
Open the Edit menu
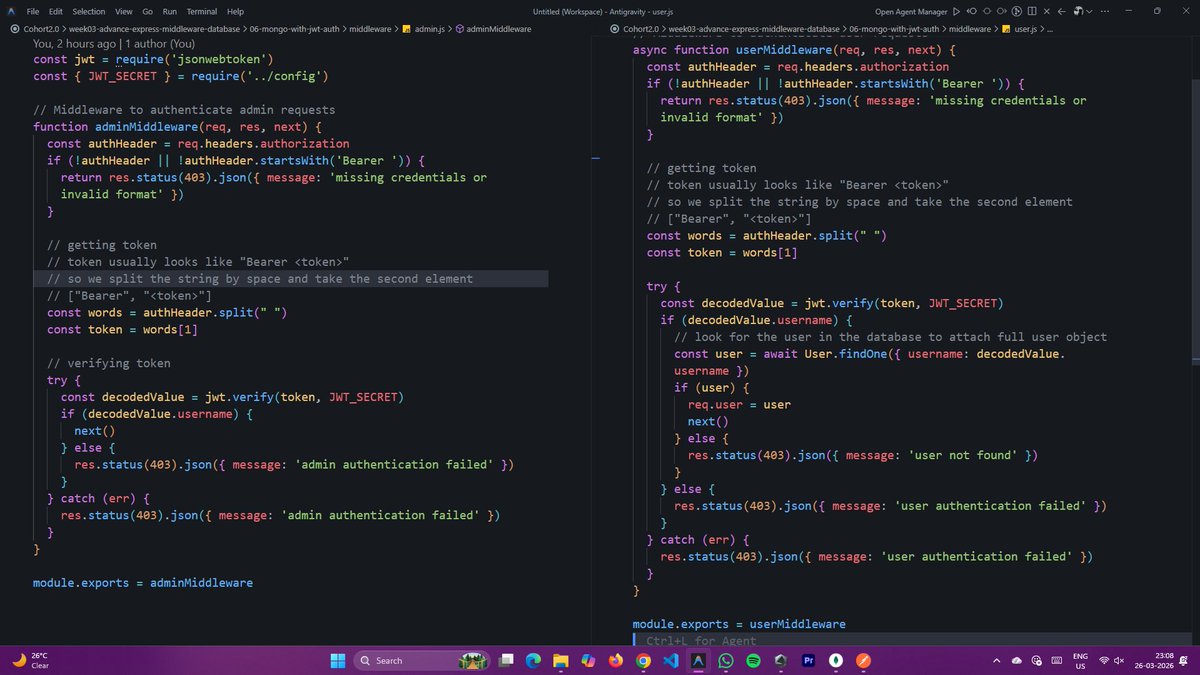pyautogui.click(x=55, y=11)
